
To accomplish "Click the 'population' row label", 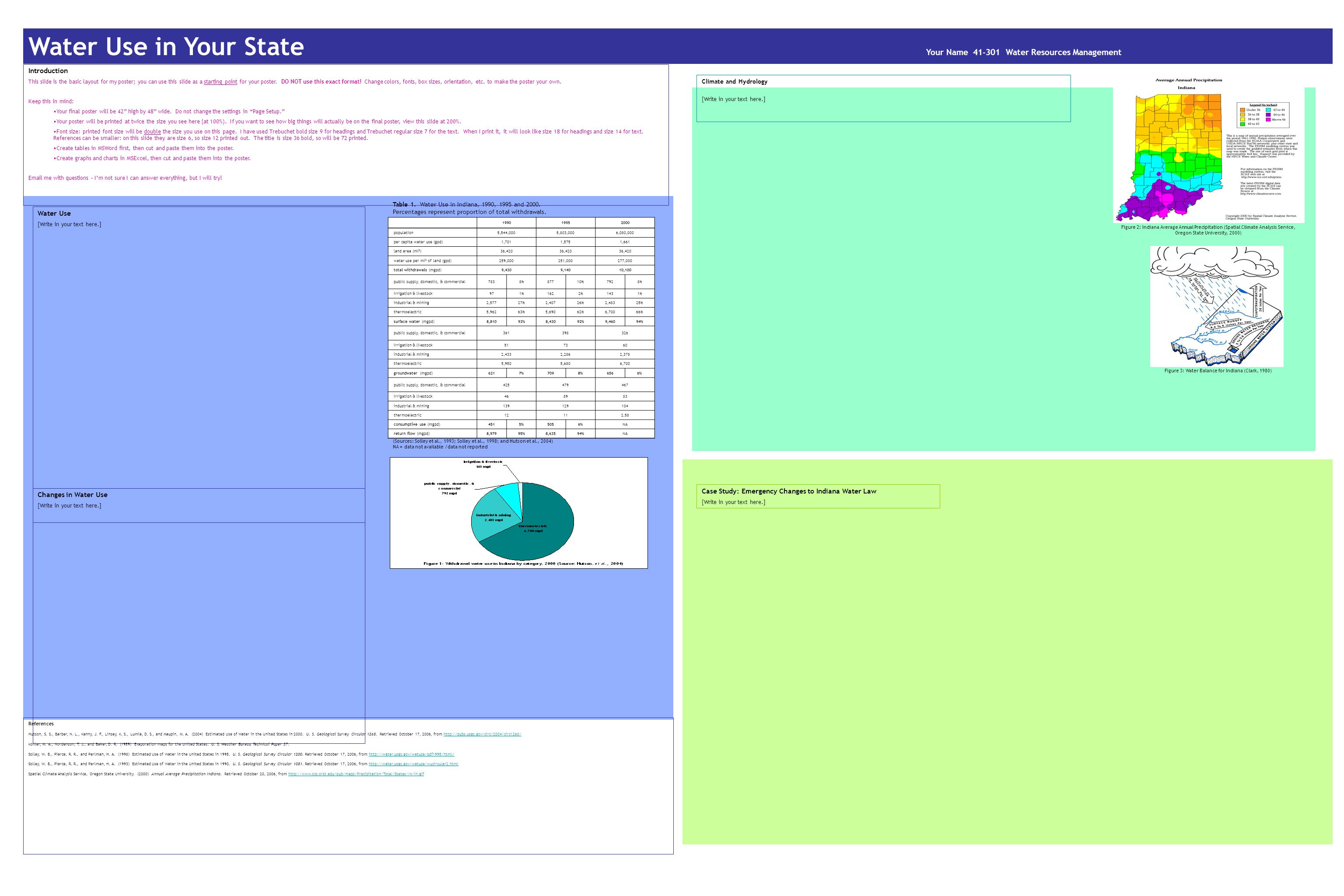I will [x=403, y=233].
